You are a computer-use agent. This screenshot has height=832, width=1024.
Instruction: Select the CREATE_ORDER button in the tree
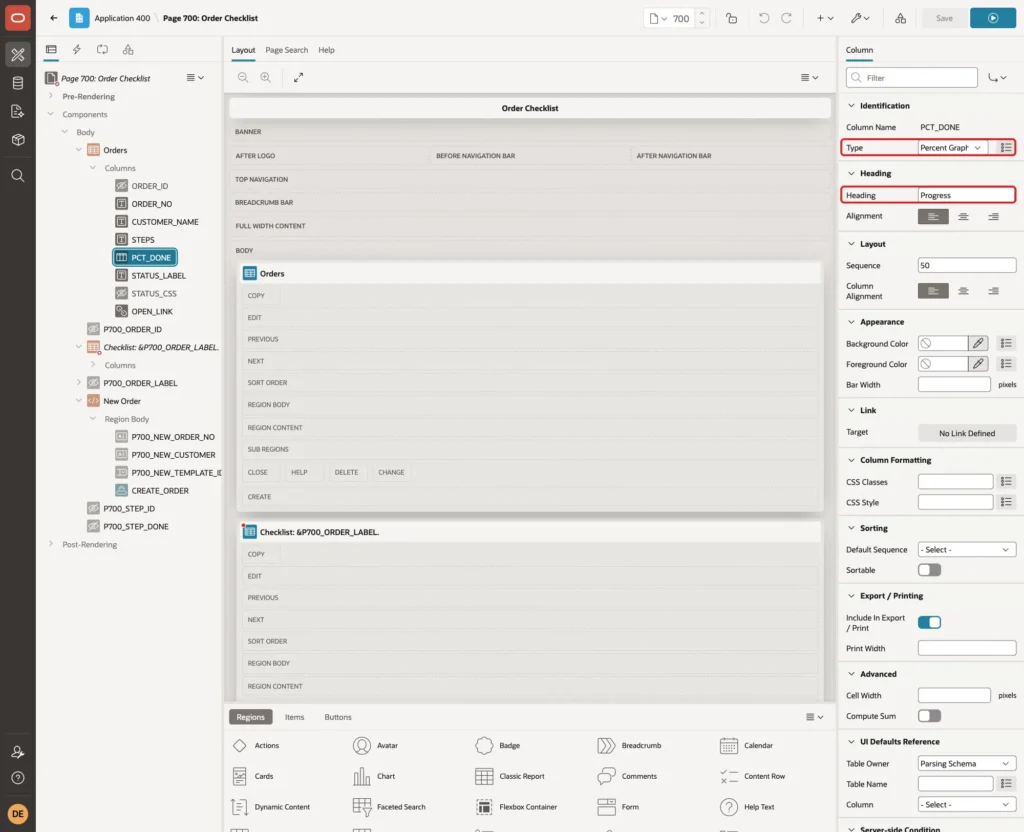159,490
